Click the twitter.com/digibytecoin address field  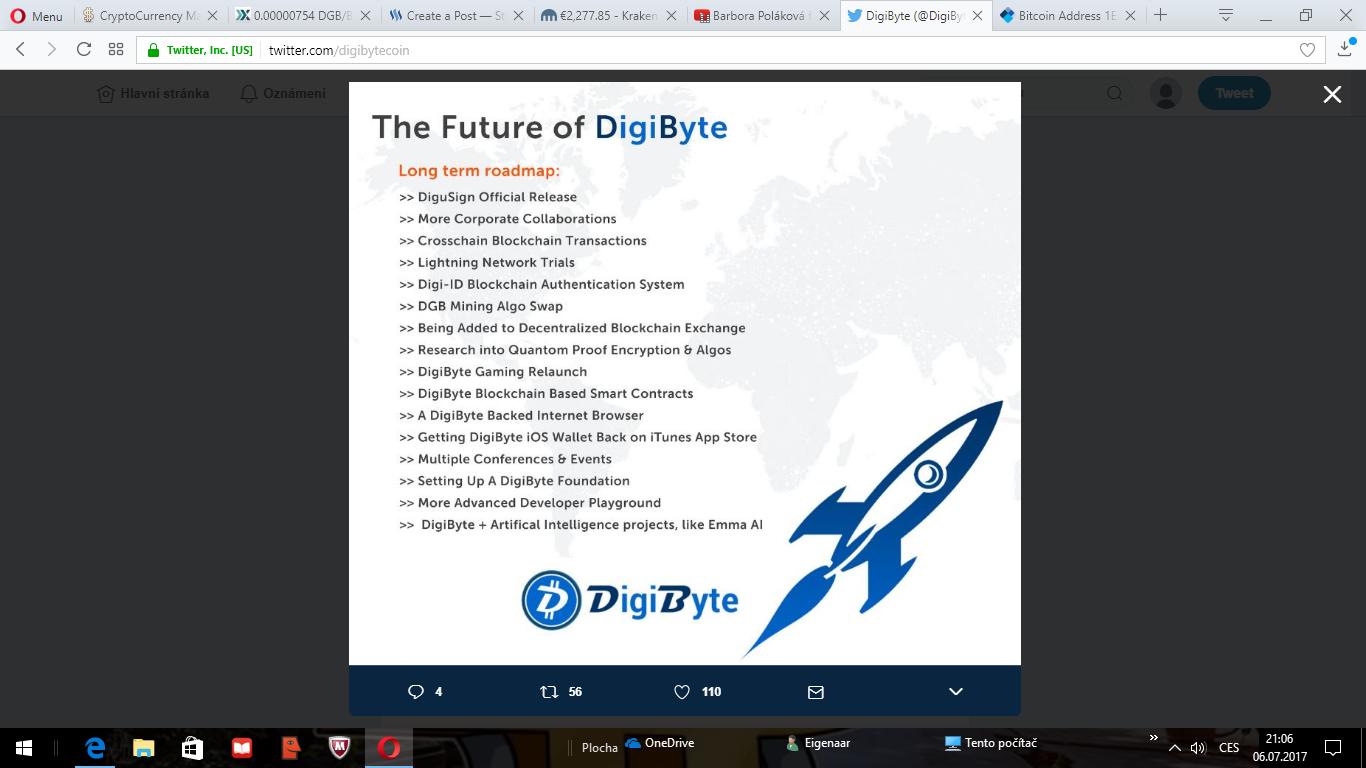click(339, 50)
